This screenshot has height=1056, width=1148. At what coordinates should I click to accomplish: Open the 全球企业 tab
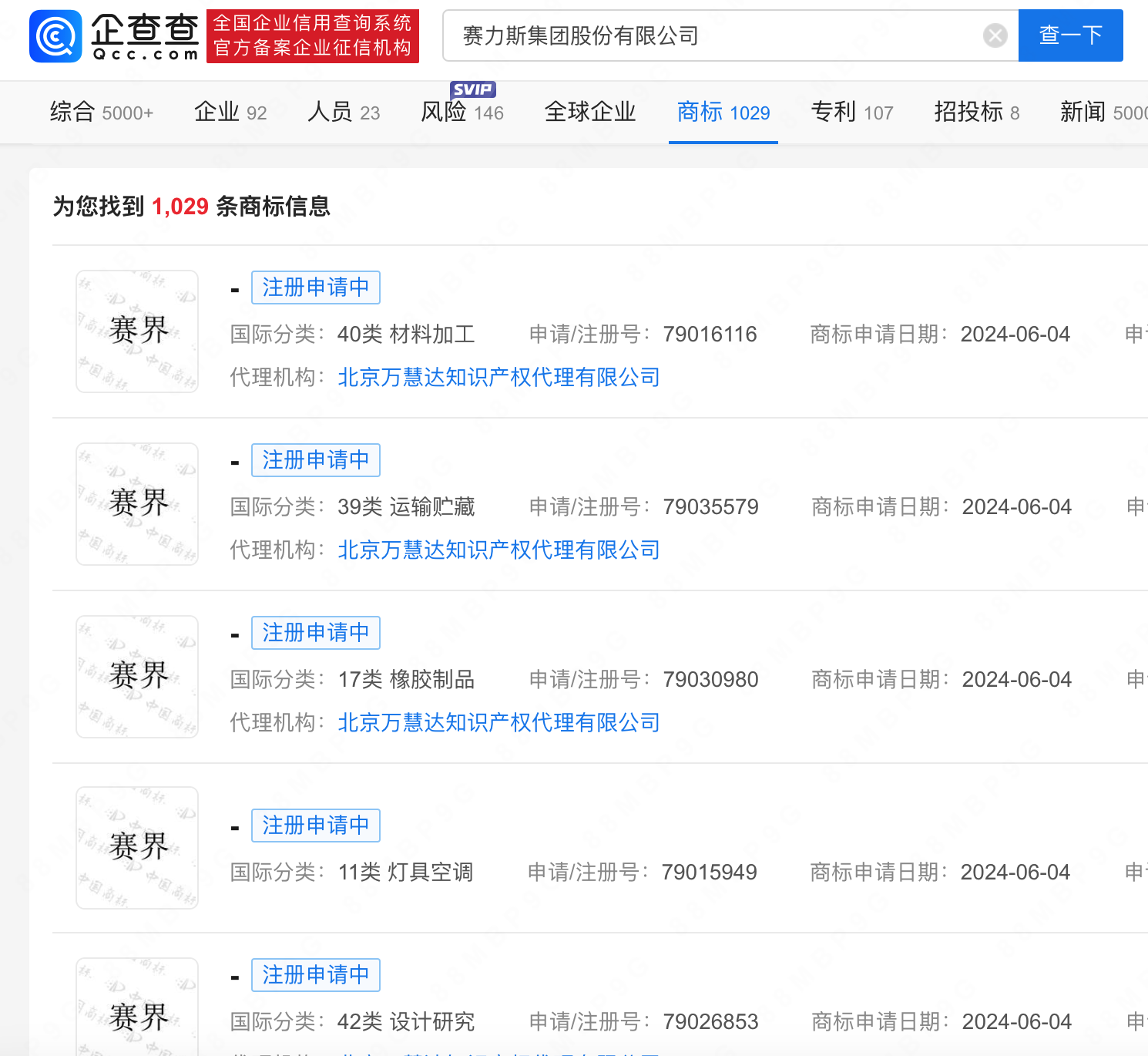pos(589,113)
